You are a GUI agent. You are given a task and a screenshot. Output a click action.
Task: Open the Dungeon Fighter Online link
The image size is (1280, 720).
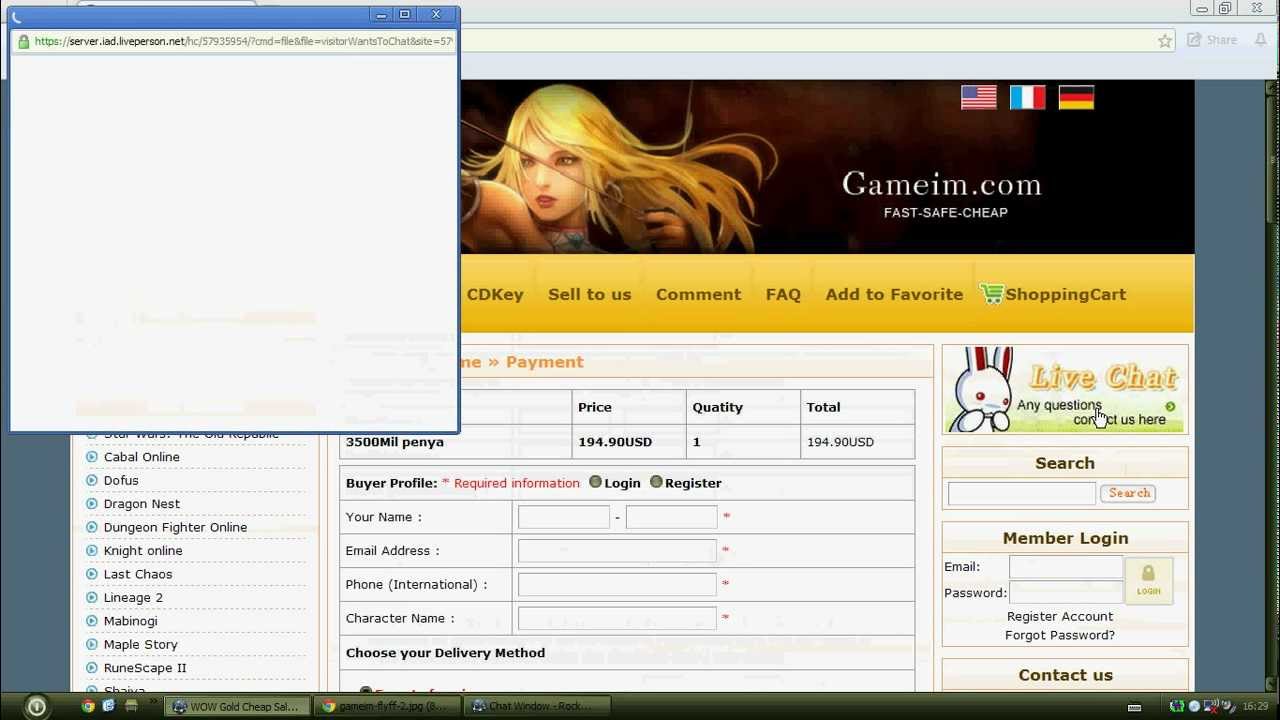175,527
